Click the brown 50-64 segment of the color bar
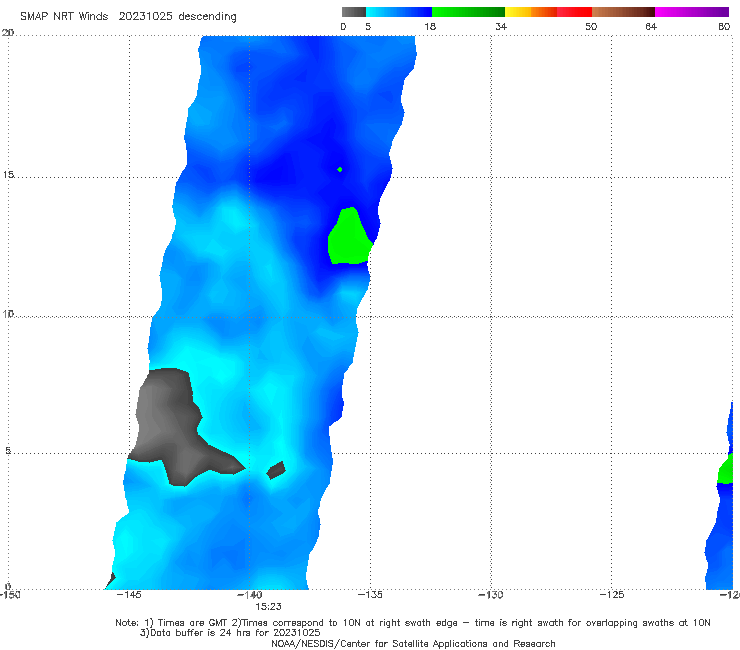Screen dimensions: 740x650 [x=623, y=12]
